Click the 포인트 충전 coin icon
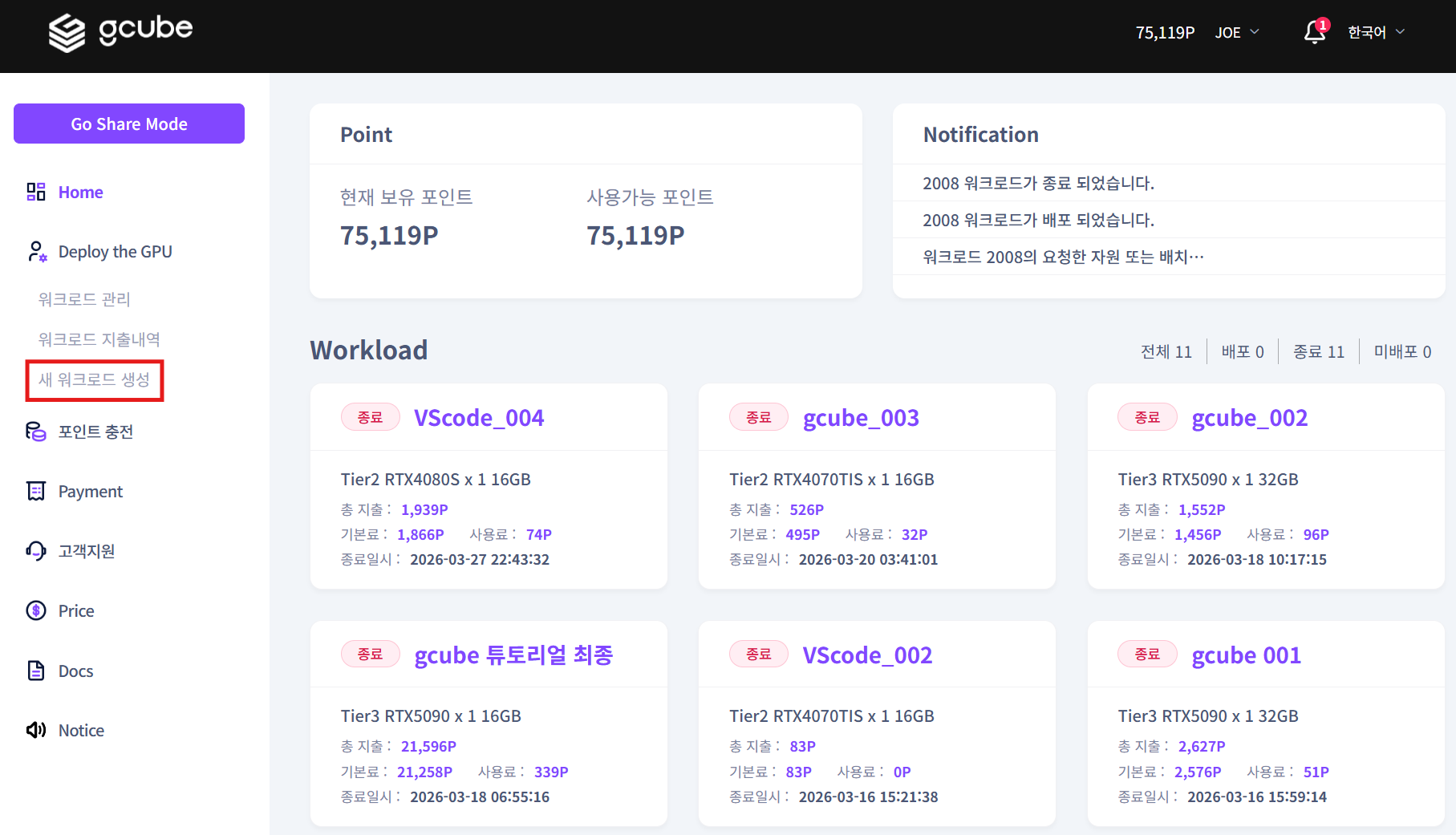Image resolution: width=1456 pixels, height=835 pixels. (x=35, y=432)
